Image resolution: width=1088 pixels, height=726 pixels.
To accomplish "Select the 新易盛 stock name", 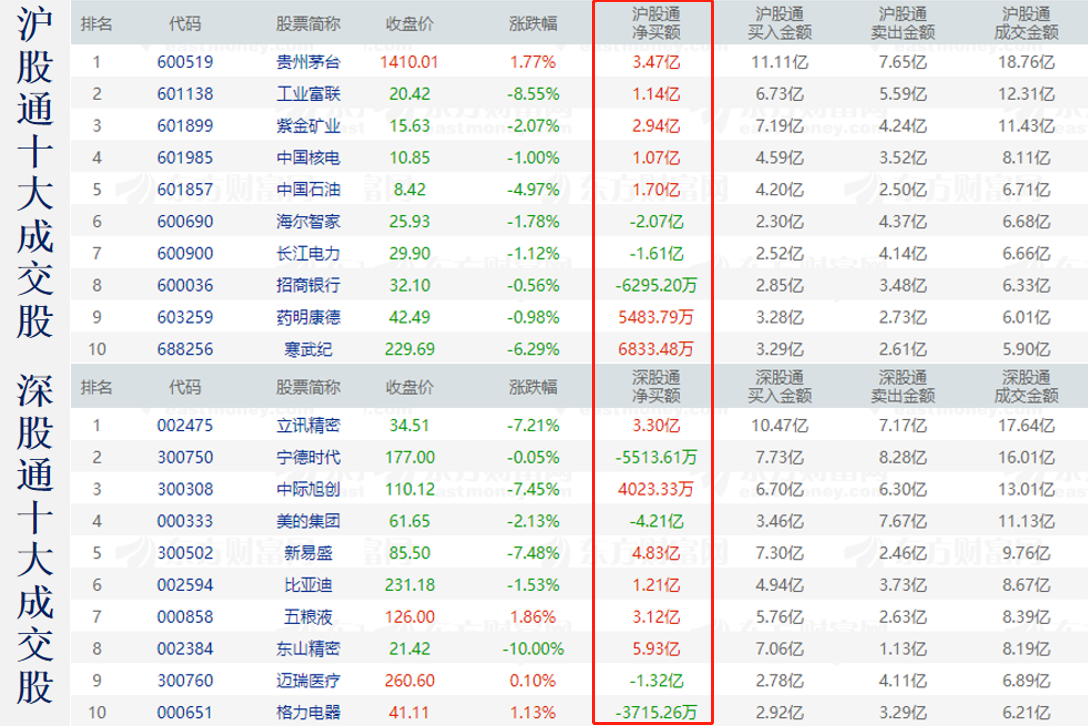I will point(308,553).
